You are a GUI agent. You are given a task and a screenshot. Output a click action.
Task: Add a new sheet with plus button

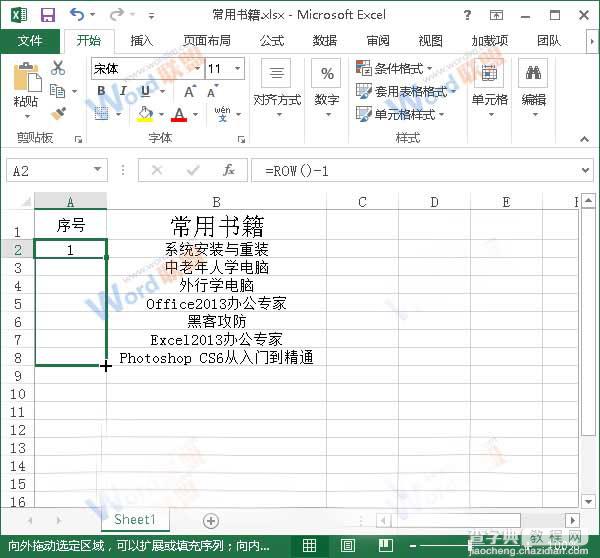pyautogui.click(x=211, y=521)
